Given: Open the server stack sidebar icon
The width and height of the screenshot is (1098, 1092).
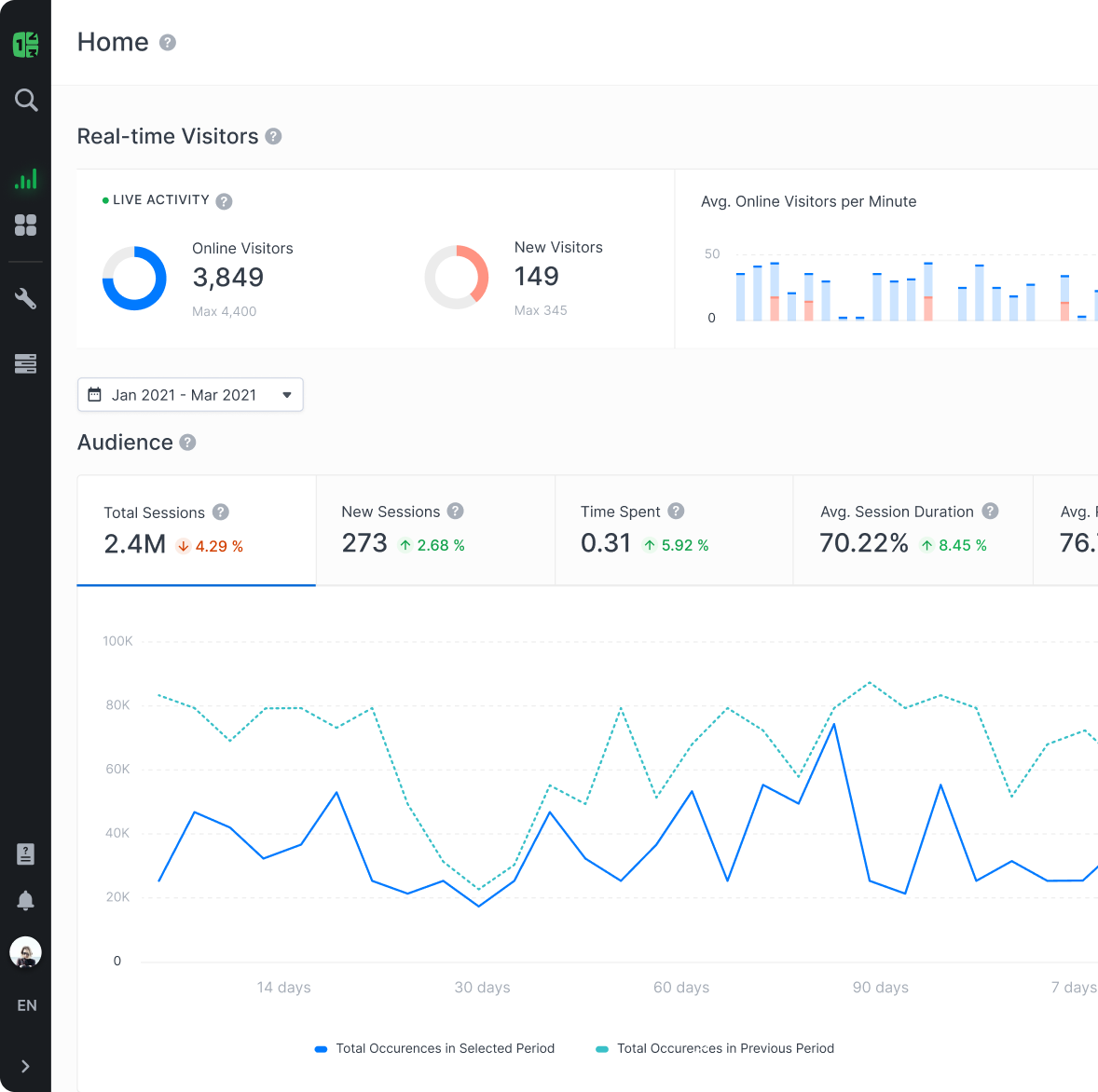Looking at the screenshot, I should tap(26, 363).
